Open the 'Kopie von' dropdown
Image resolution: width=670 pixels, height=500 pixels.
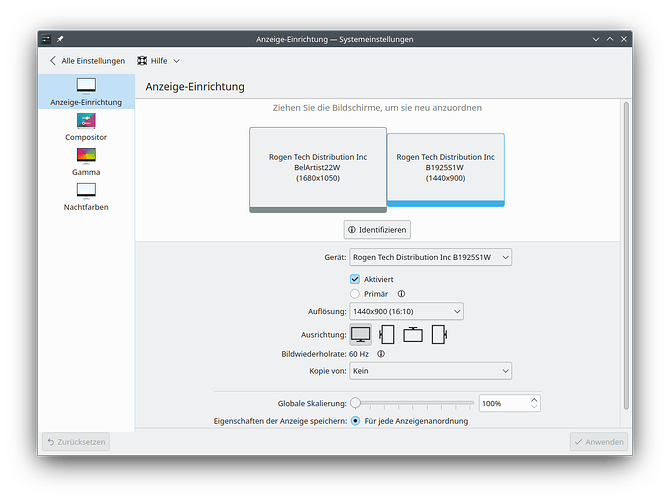(430, 371)
